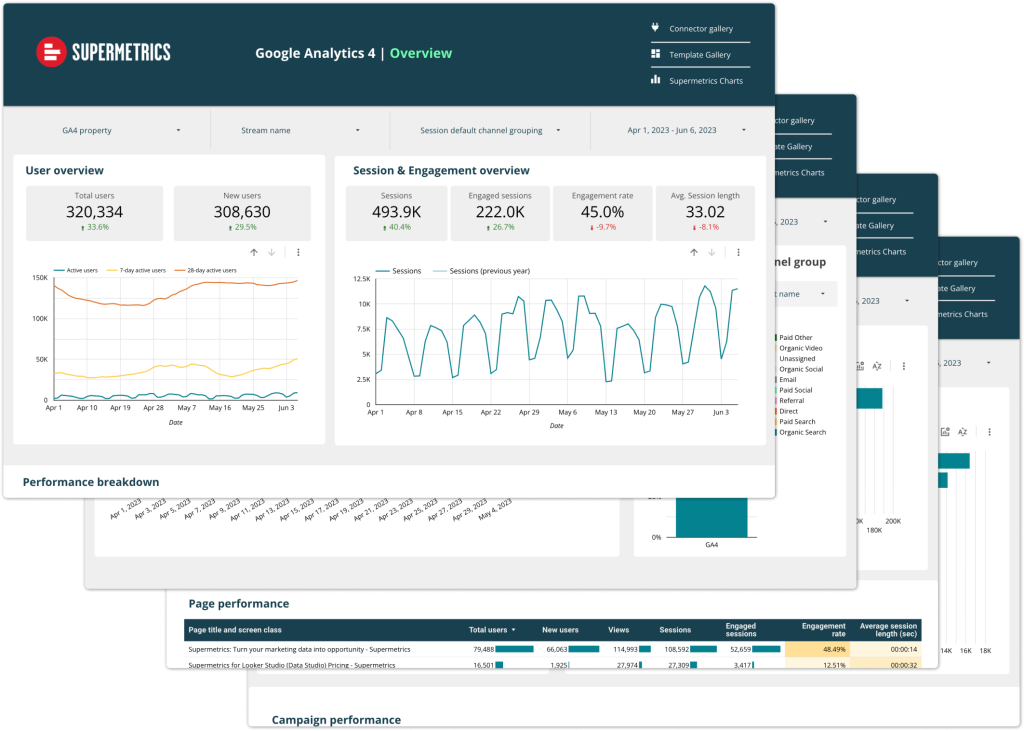Click the Engagement rate column header in table
This screenshot has height=731, width=1024.
(824, 630)
